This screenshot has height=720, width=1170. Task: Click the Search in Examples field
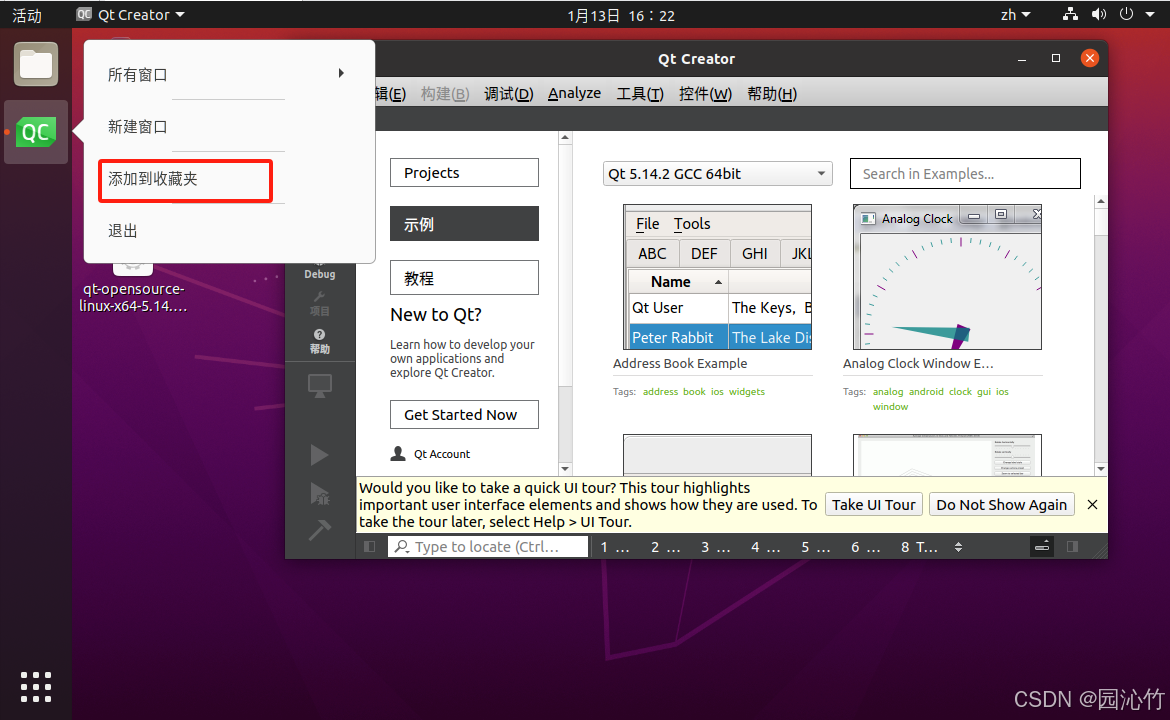[965, 174]
